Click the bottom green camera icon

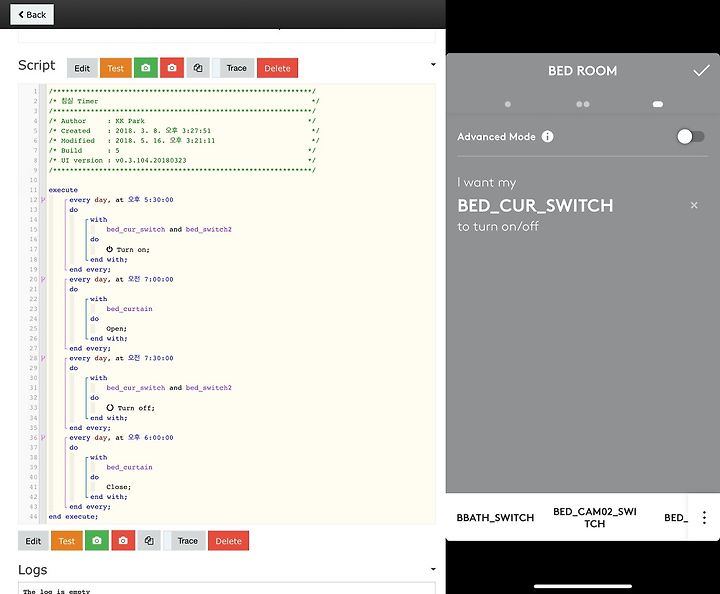96,541
